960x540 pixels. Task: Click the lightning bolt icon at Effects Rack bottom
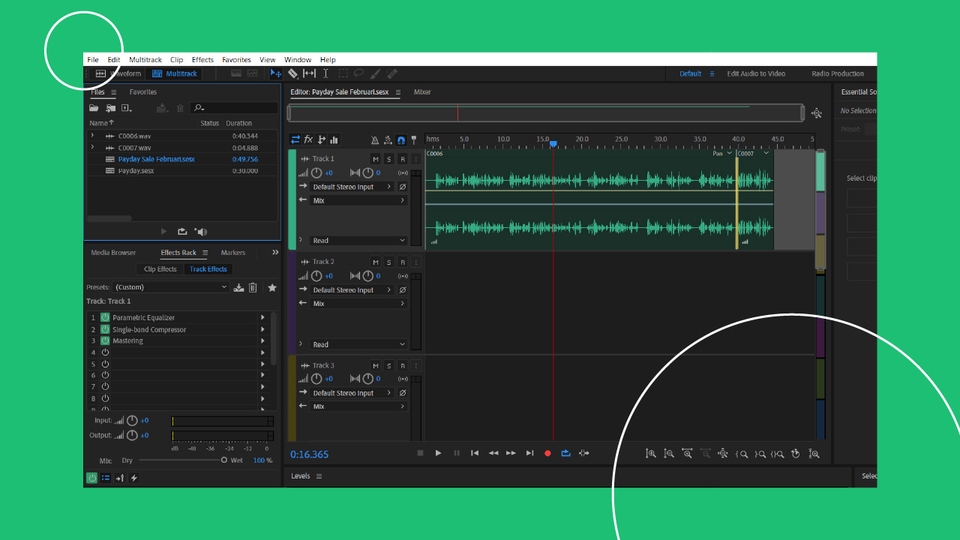[134, 478]
